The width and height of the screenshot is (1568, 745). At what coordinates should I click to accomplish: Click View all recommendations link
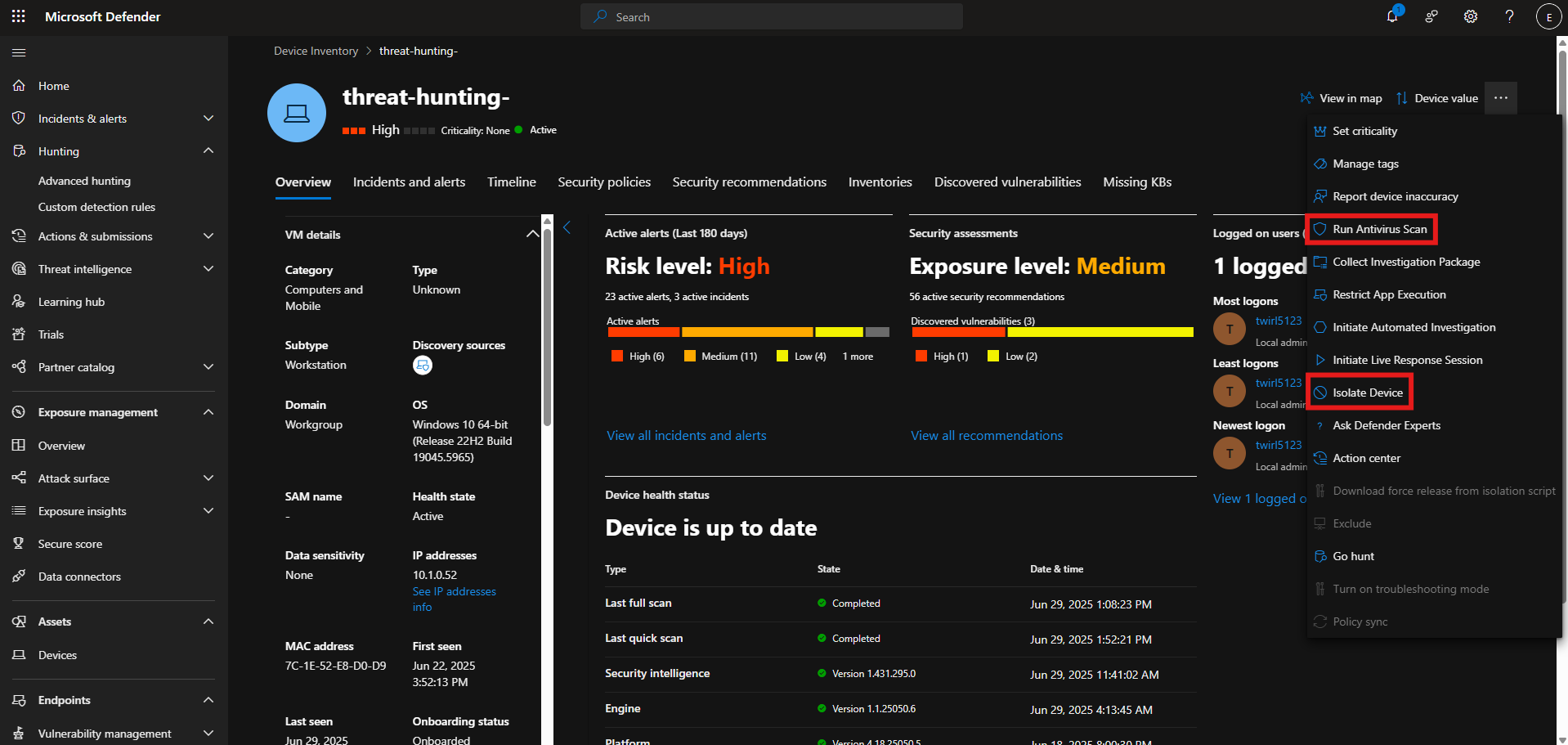click(x=987, y=435)
